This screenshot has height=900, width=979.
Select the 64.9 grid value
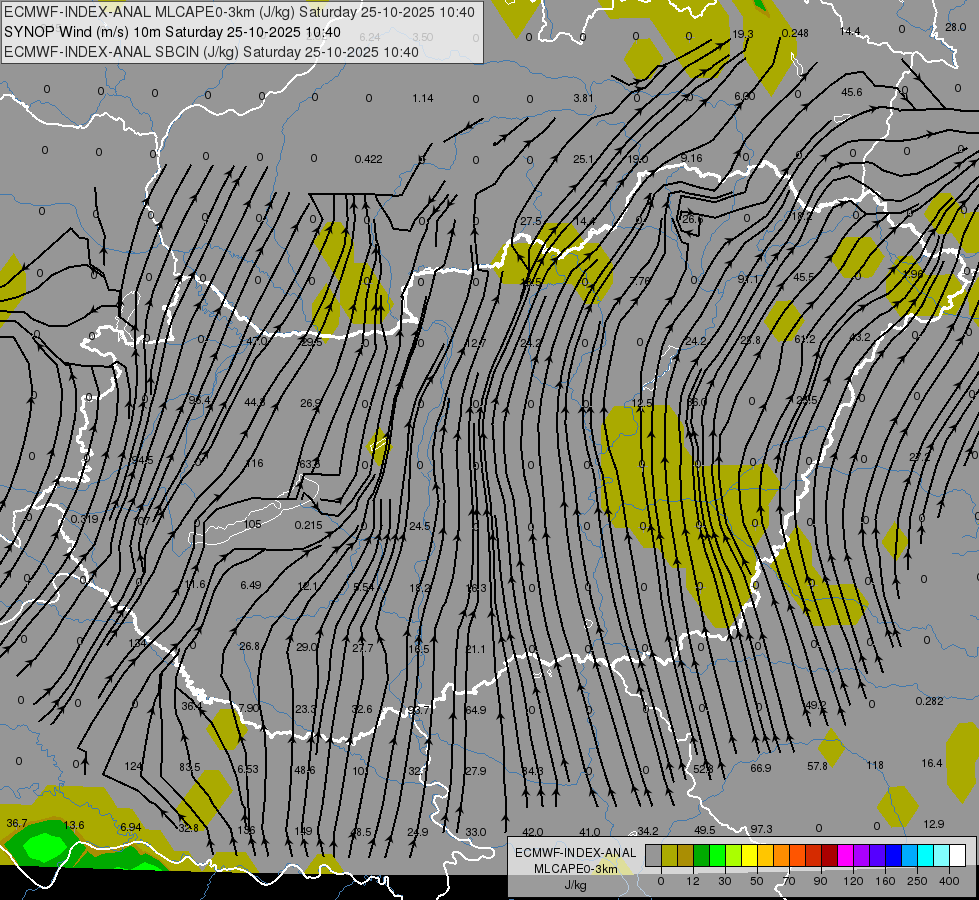pyautogui.click(x=476, y=710)
